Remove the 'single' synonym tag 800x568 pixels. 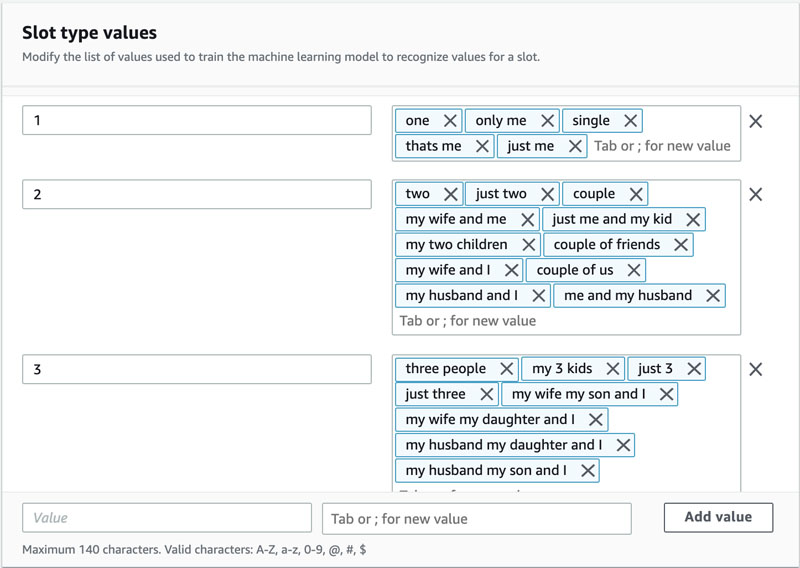(x=631, y=121)
